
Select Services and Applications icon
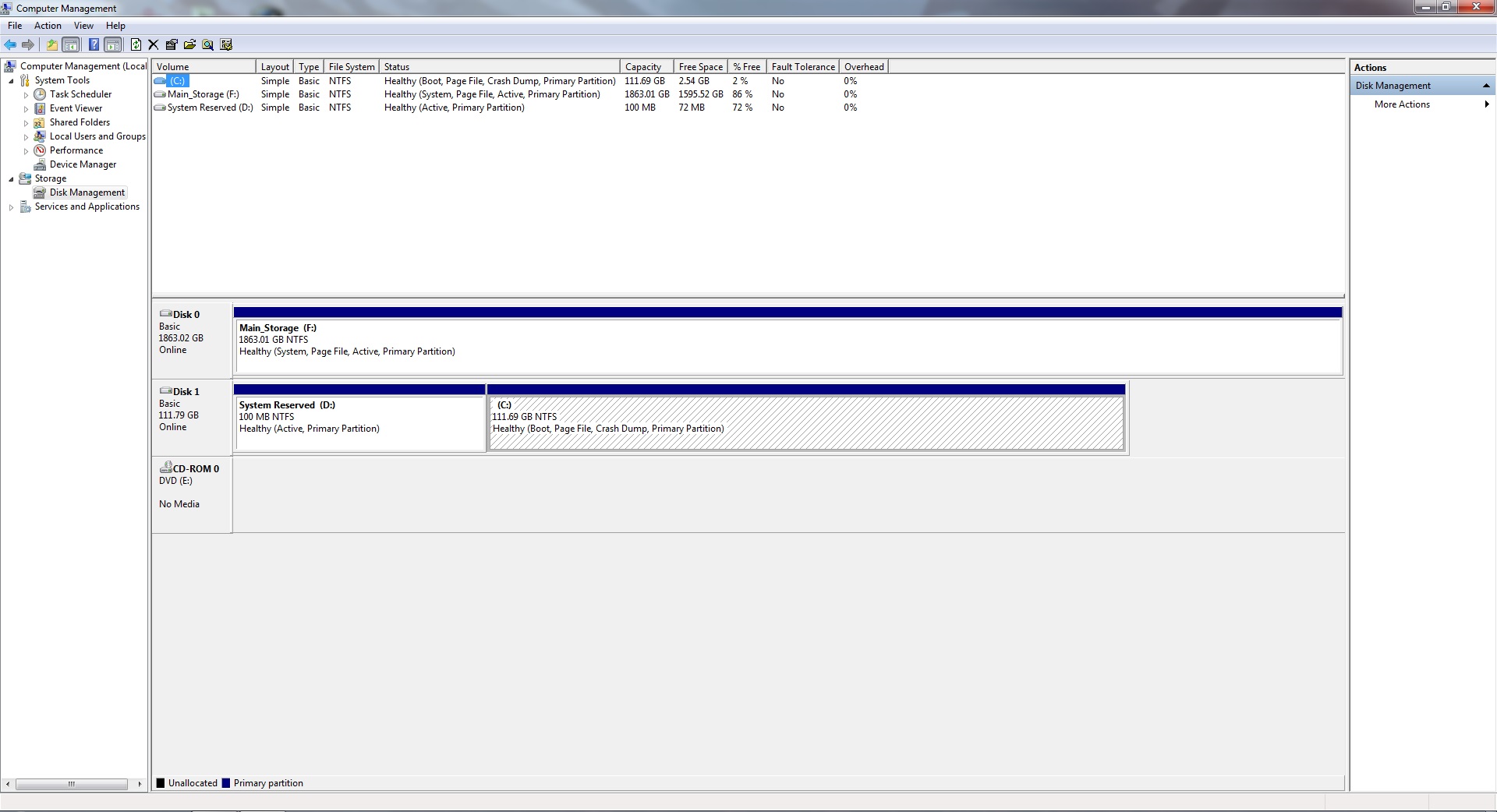pos(25,207)
